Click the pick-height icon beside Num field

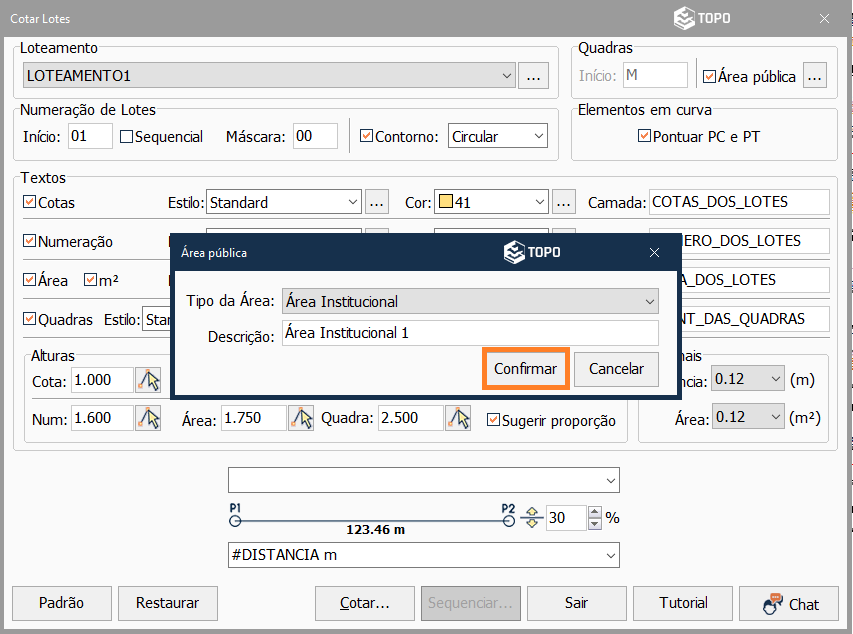point(148,419)
